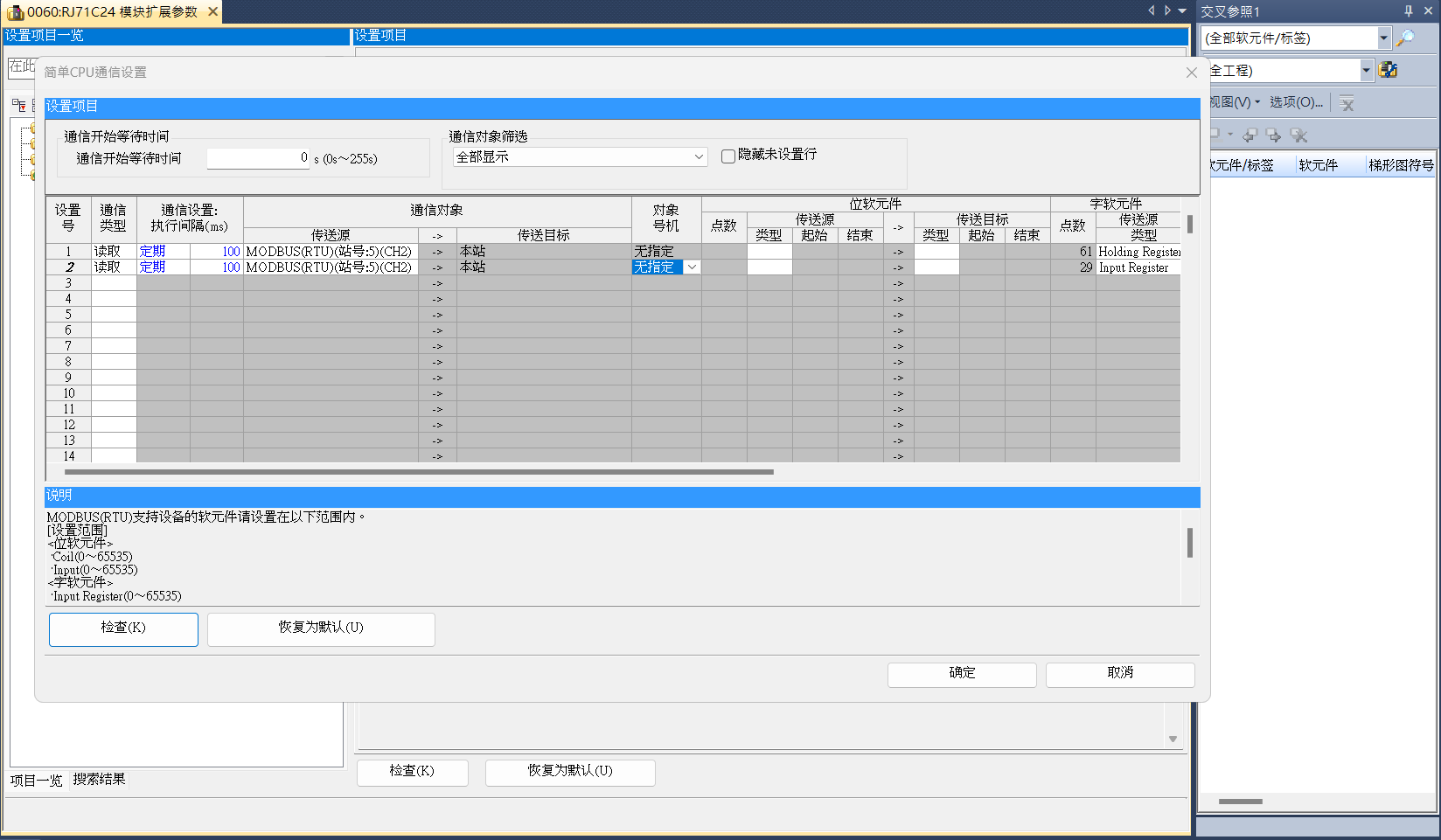The image size is (1441, 840).
Task: Click the 通信开始等待时间 input field
Action: [258, 158]
